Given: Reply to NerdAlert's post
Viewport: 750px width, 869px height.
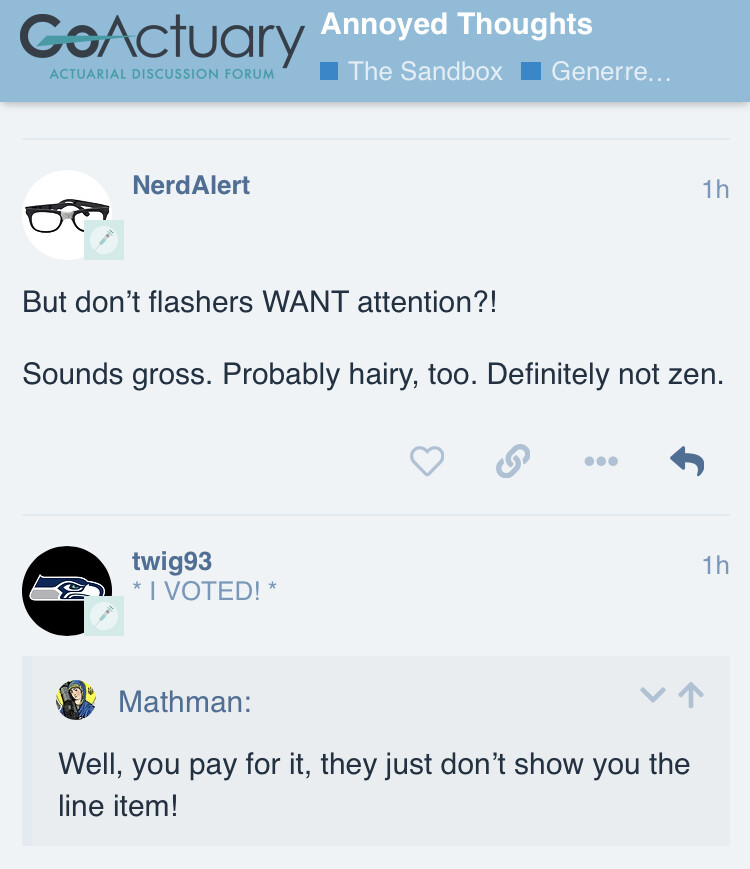Looking at the screenshot, I should click(x=687, y=461).
